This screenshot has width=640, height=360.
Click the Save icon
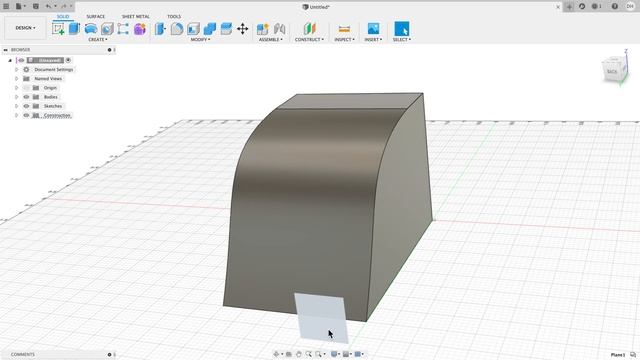(36, 6)
